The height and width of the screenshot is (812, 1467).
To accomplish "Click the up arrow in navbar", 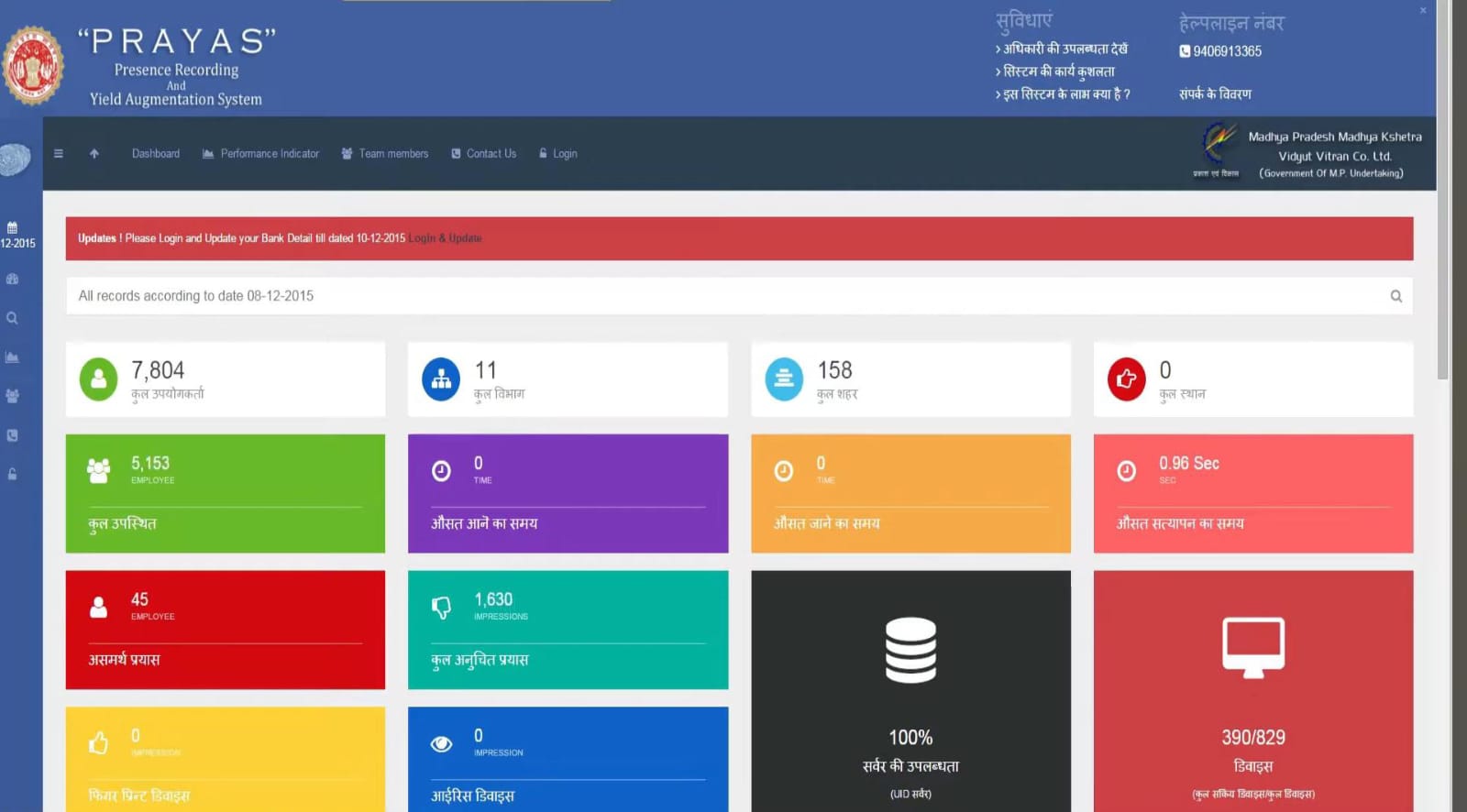I will (94, 154).
